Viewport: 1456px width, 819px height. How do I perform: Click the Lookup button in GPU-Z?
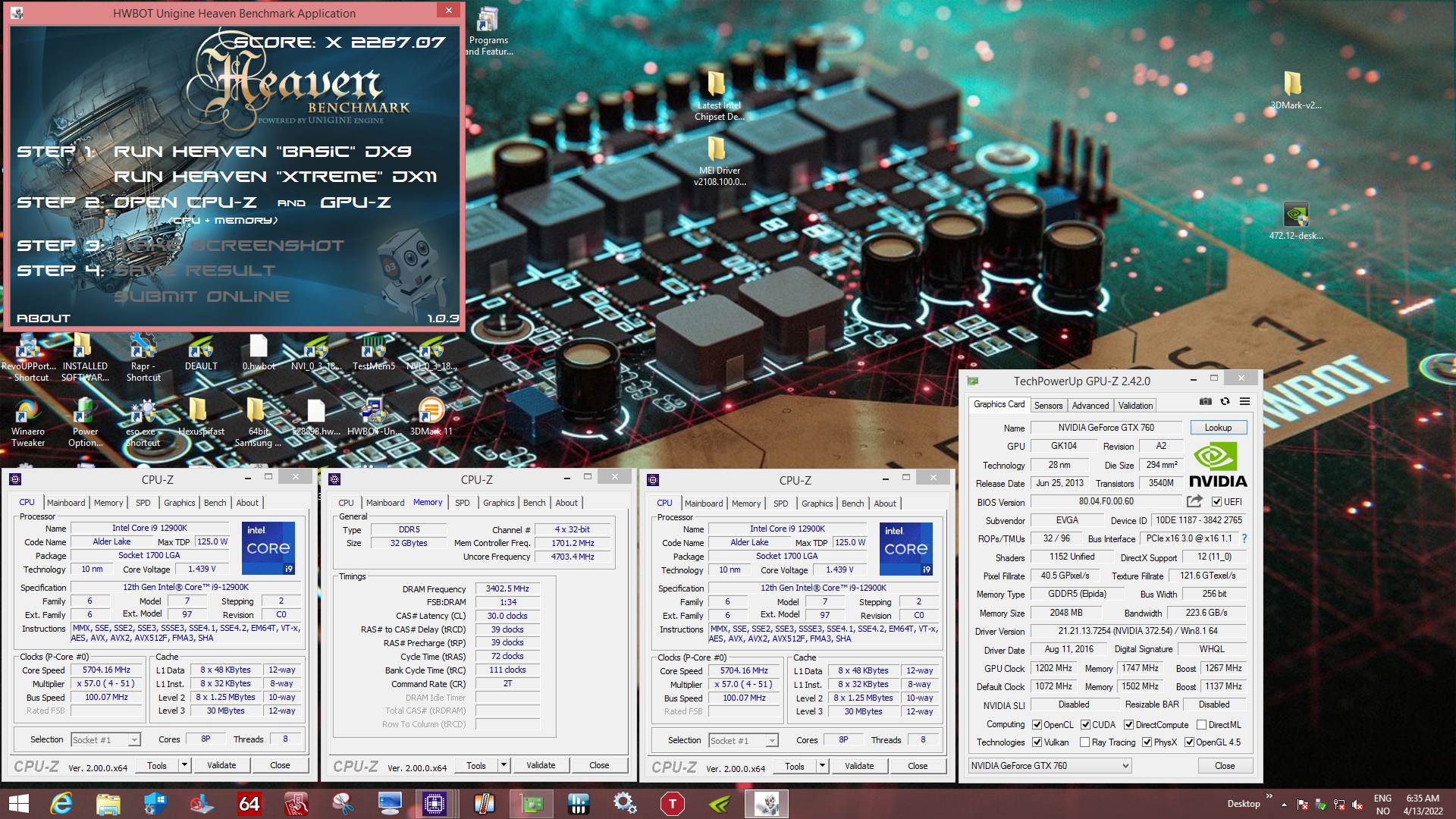(1218, 428)
